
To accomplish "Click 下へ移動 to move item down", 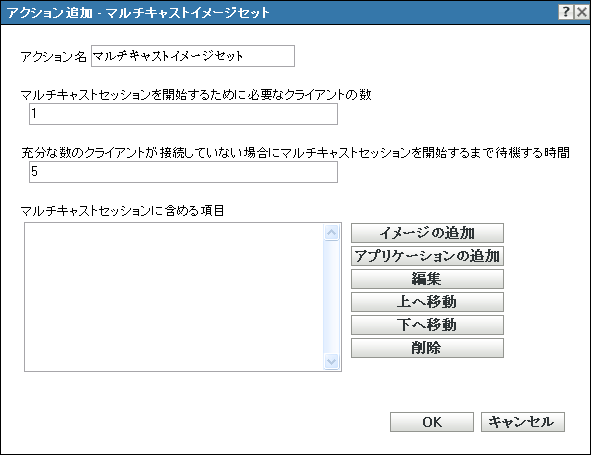I will click(427, 325).
